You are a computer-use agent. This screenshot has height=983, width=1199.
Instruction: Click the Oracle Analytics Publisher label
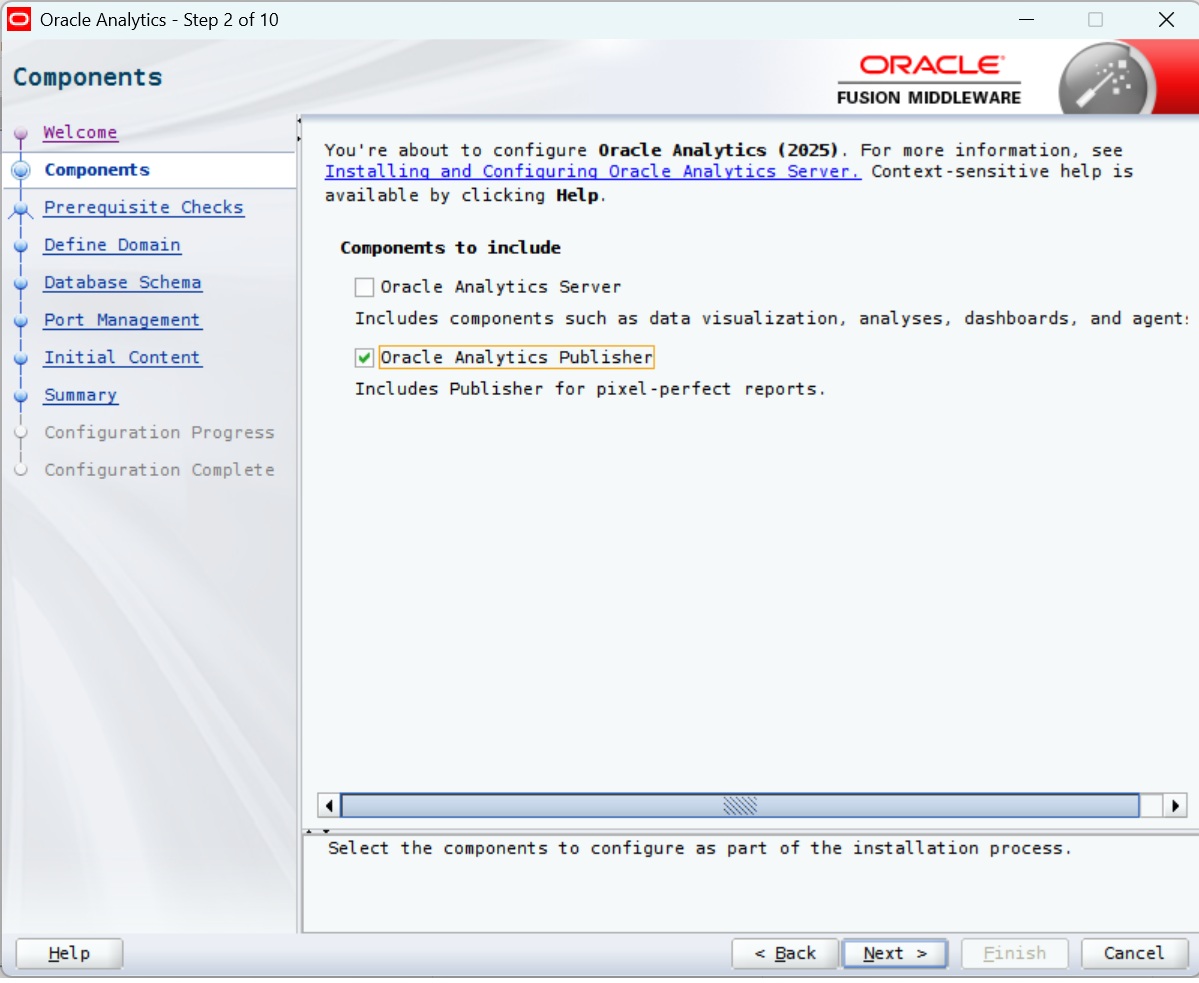517,358
